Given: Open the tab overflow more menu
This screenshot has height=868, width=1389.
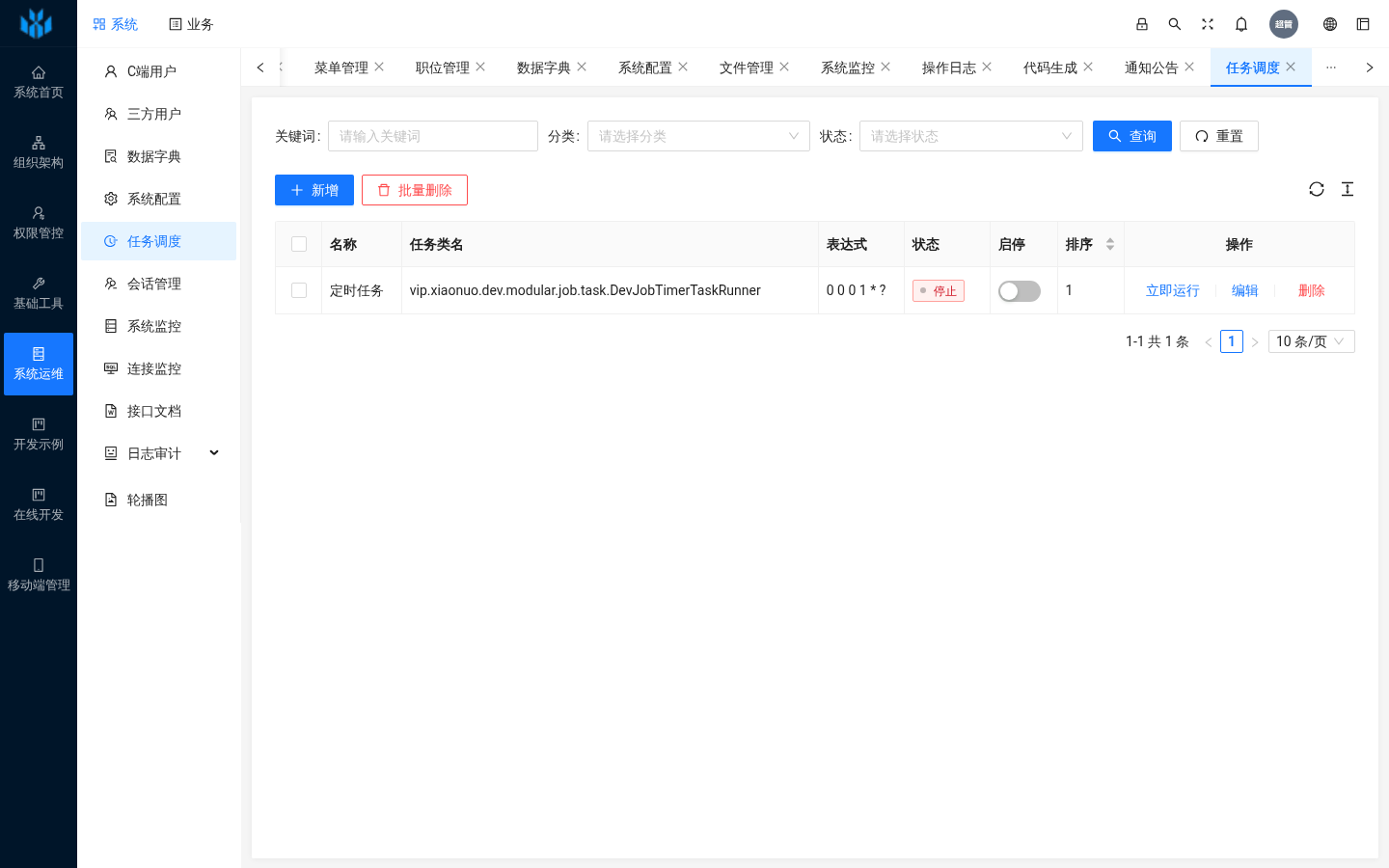Looking at the screenshot, I should click(1331, 68).
